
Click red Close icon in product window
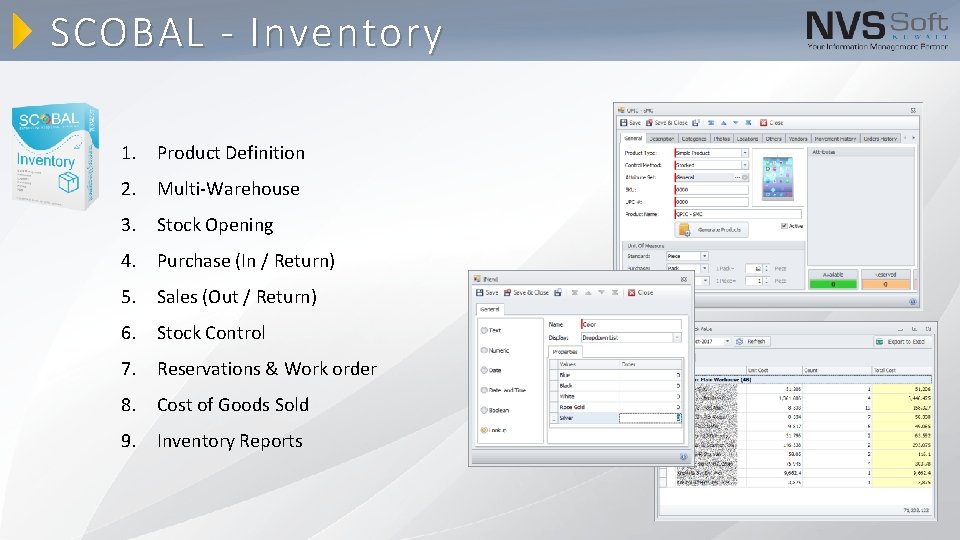[x=763, y=123]
